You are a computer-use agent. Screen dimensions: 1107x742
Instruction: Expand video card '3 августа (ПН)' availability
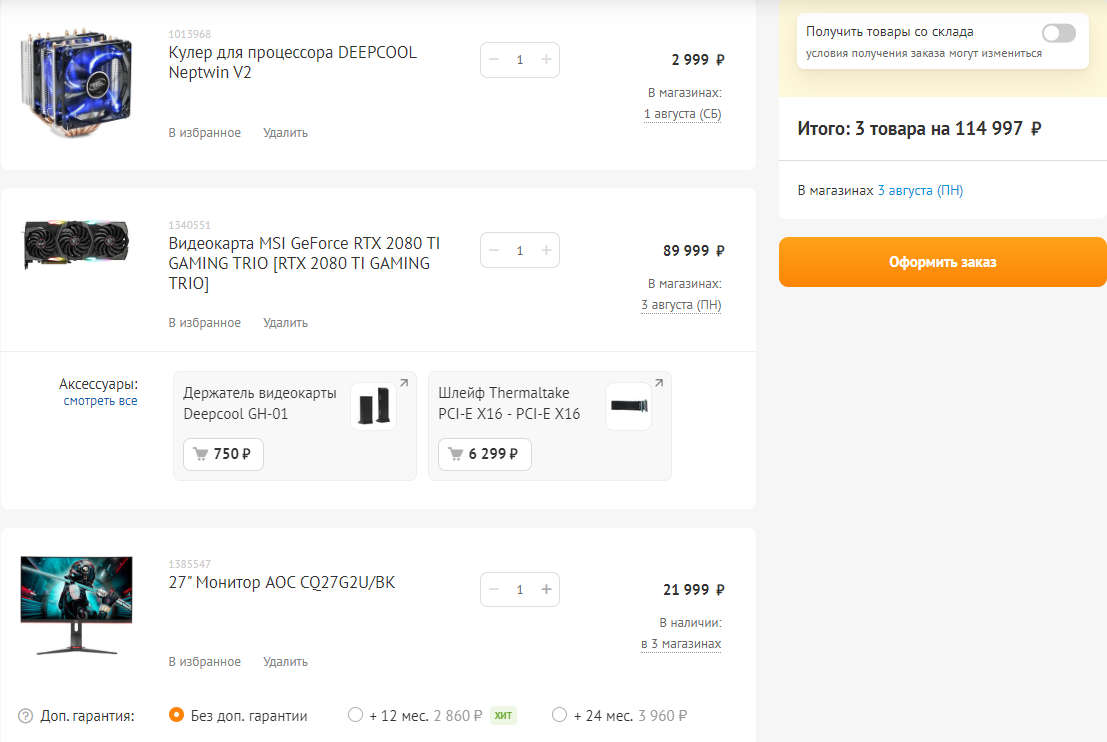pos(681,305)
